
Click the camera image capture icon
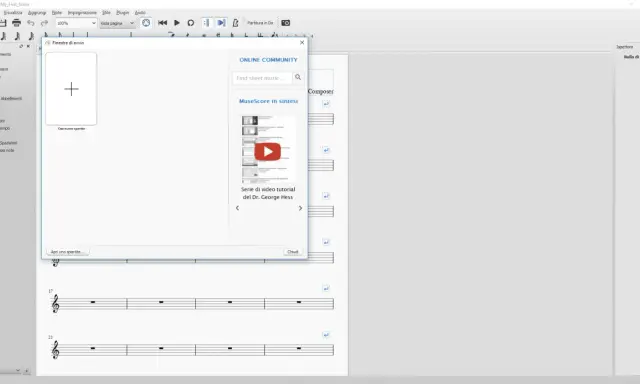pos(286,23)
